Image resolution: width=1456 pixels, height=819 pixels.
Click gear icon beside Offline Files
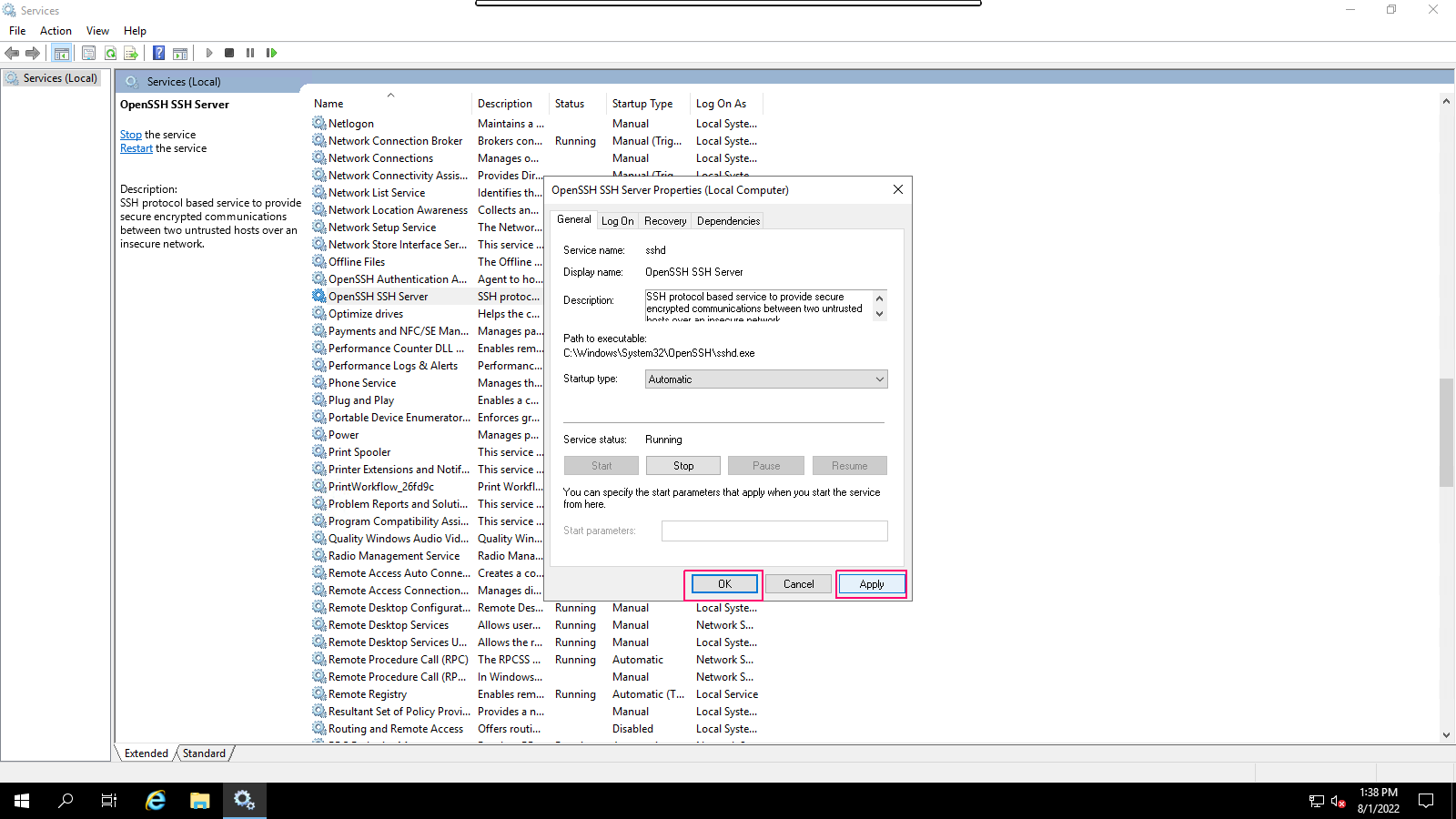tap(318, 261)
